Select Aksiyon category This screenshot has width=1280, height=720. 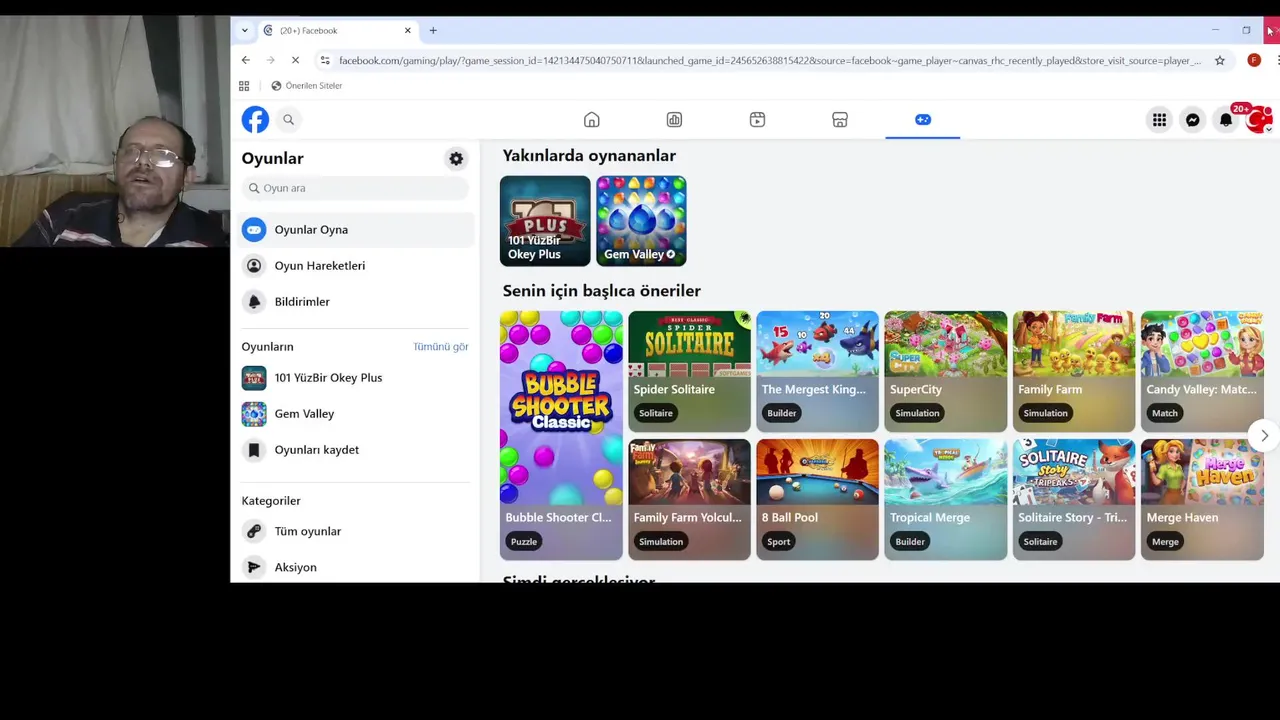pos(357,567)
